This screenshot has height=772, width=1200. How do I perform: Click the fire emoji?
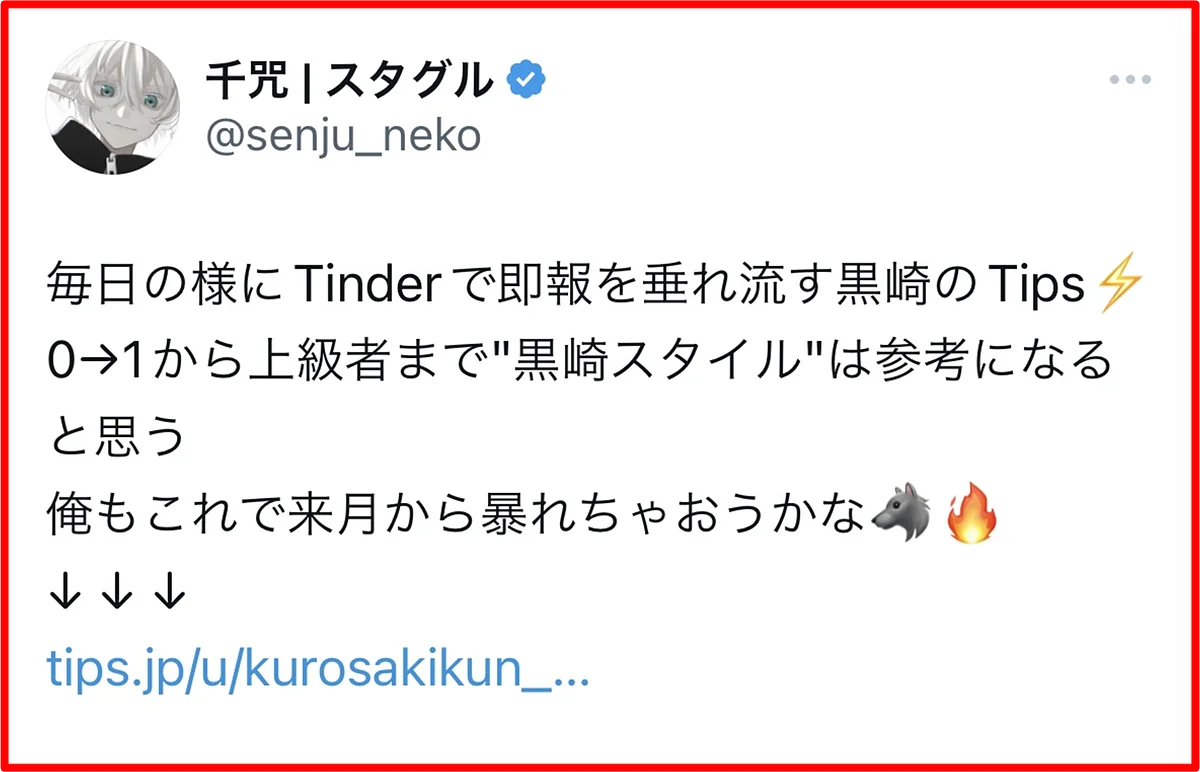click(x=969, y=518)
